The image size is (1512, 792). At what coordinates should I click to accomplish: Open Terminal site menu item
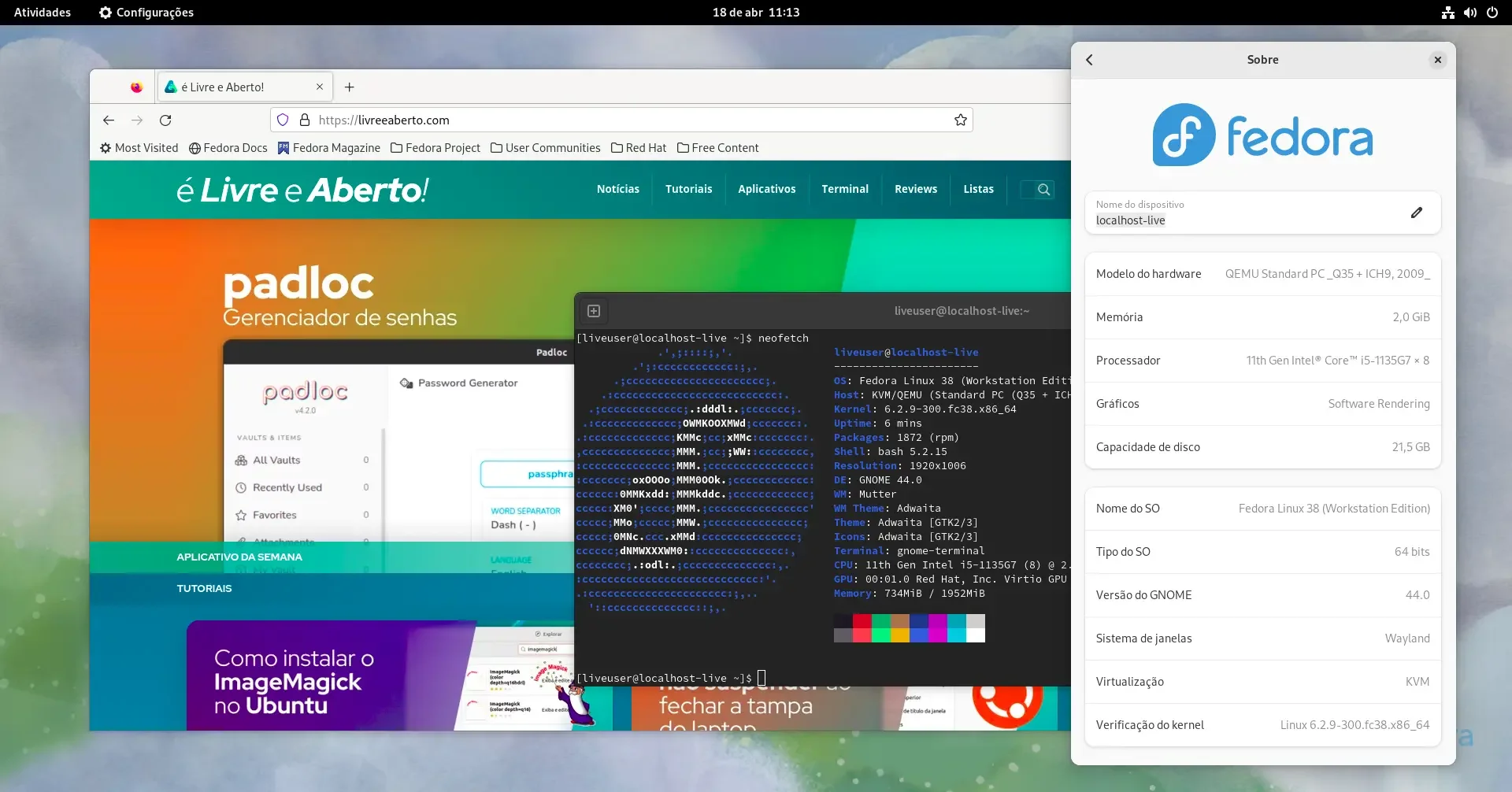[845, 189]
